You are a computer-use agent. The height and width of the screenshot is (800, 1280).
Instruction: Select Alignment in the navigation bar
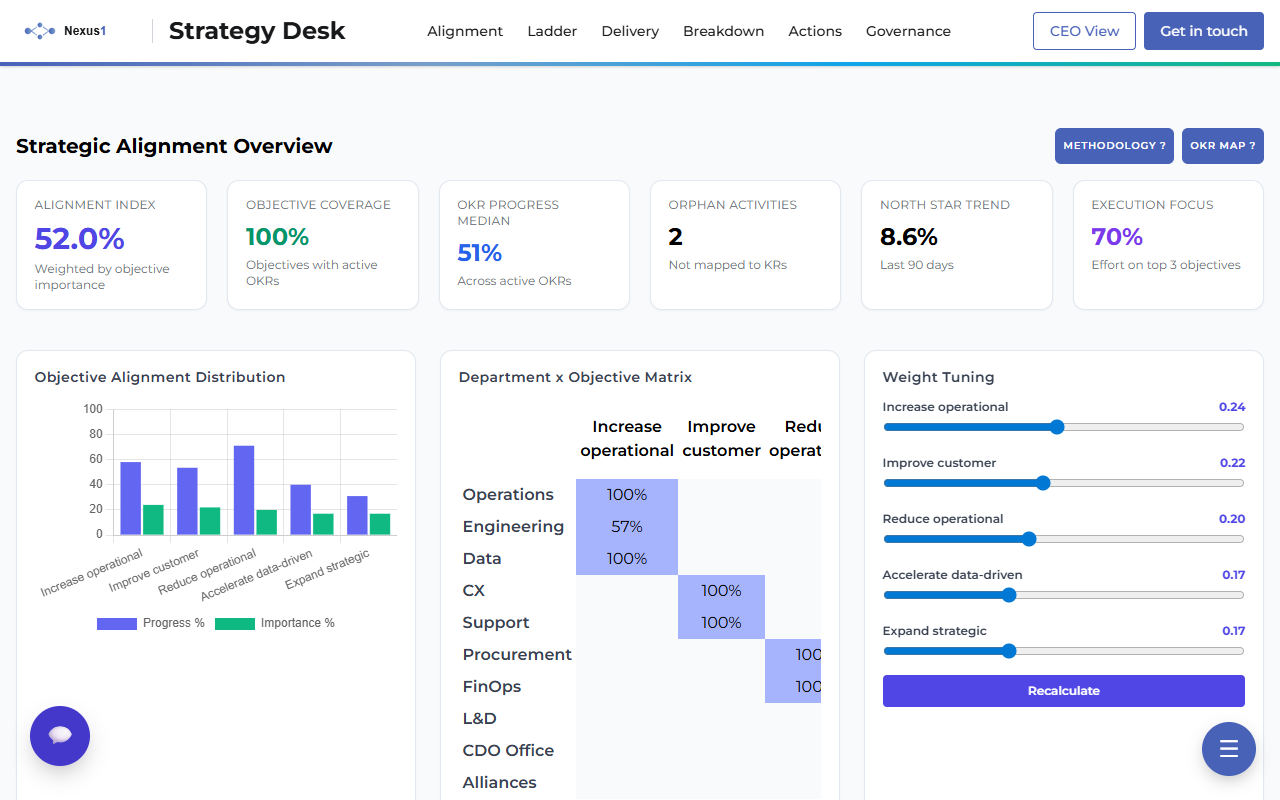click(465, 31)
